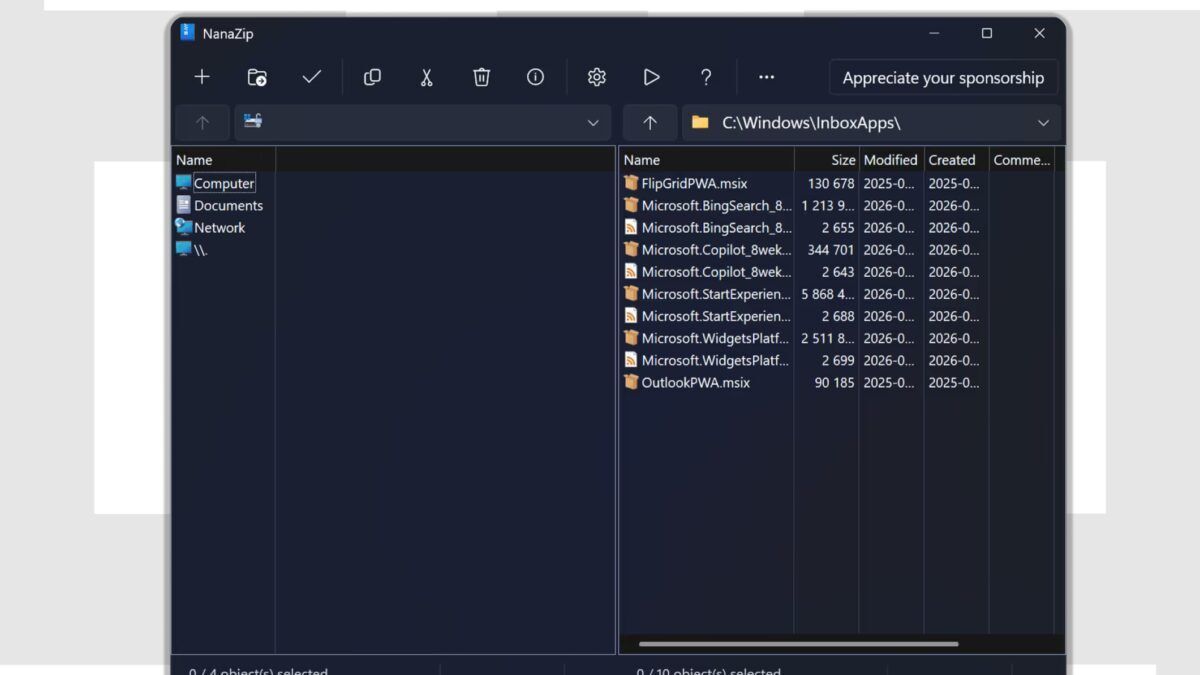Click the size value 90 185
This screenshot has width=1200, height=675.
pos(834,382)
